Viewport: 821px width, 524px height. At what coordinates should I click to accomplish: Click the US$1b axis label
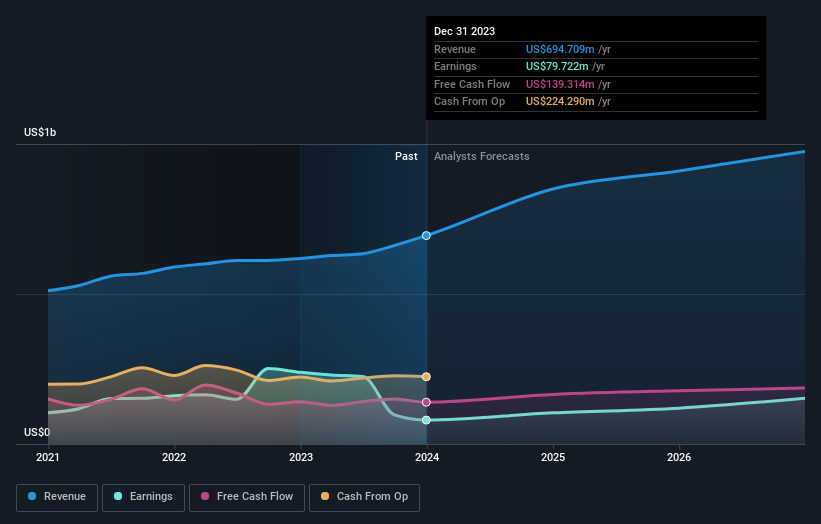(x=40, y=132)
